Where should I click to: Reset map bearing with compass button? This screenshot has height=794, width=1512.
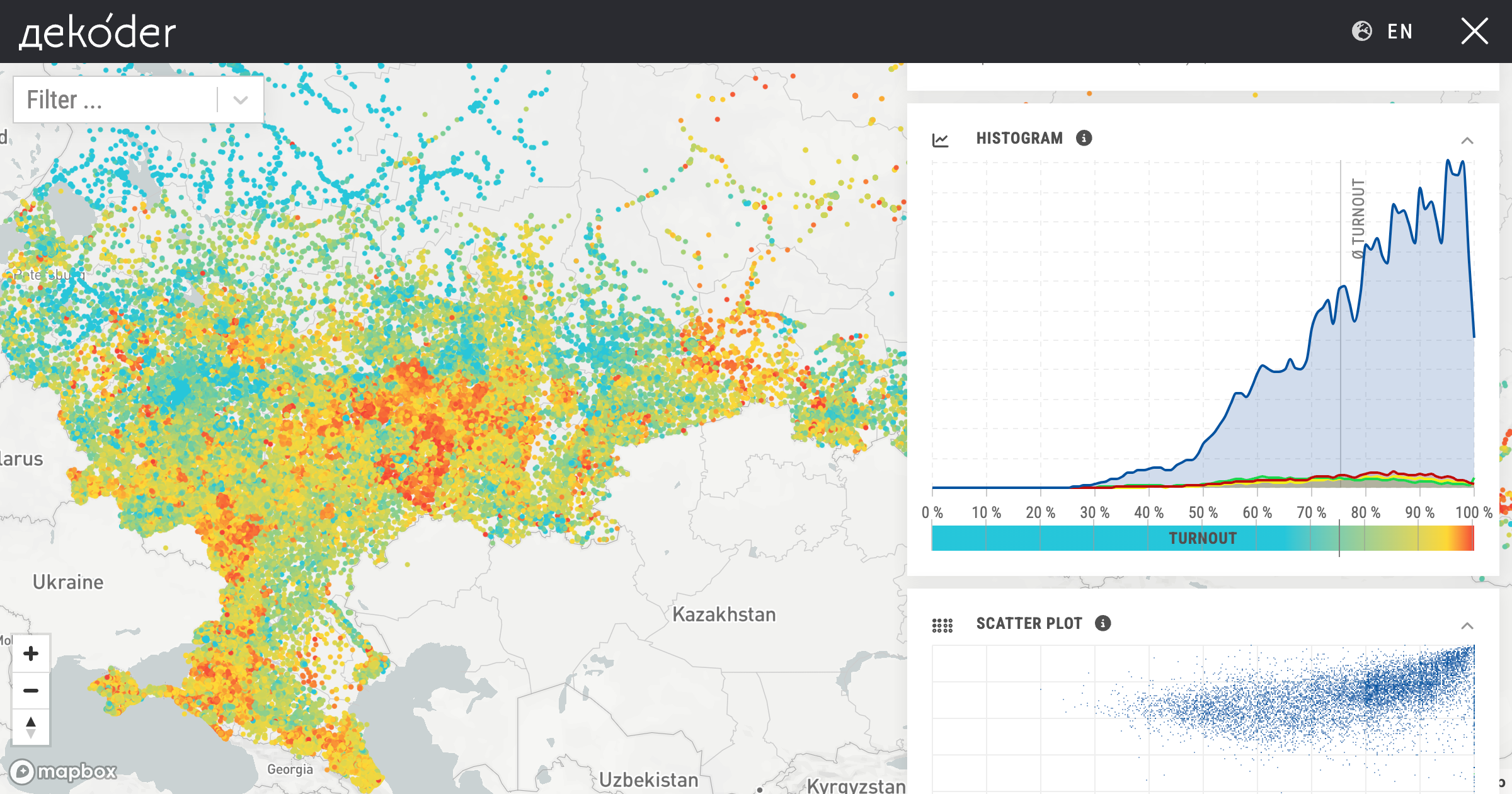point(31,727)
